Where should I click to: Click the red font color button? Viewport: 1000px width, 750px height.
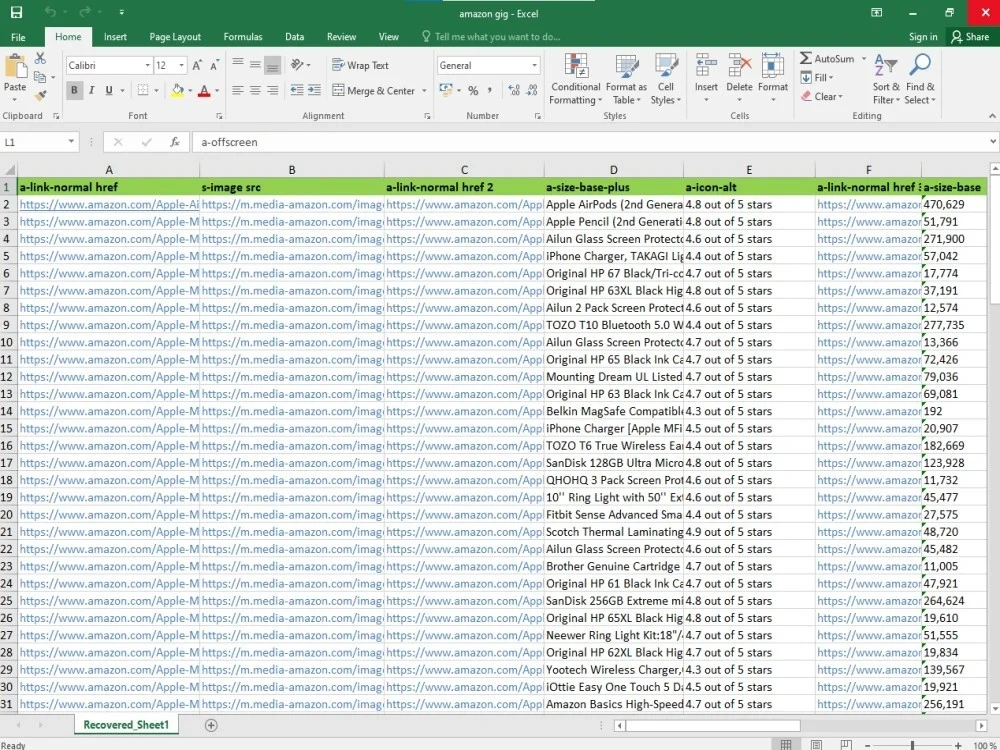[x=204, y=91]
